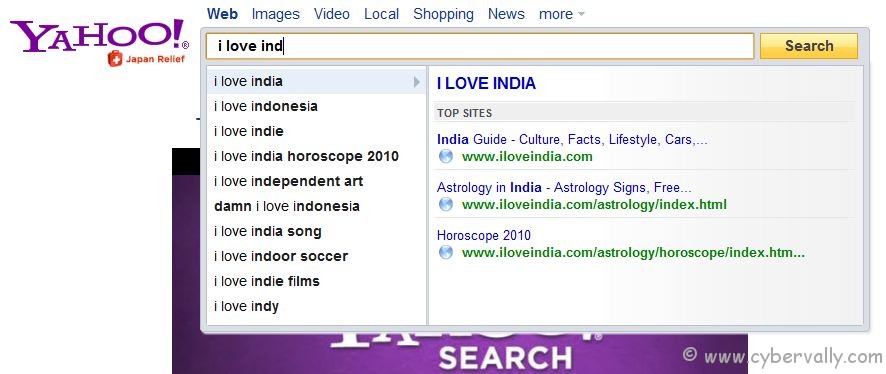Screen dimensions: 886x374
Task: Choose 'i love india horoscope 2010' suggestion
Action: tap(316, 156)
